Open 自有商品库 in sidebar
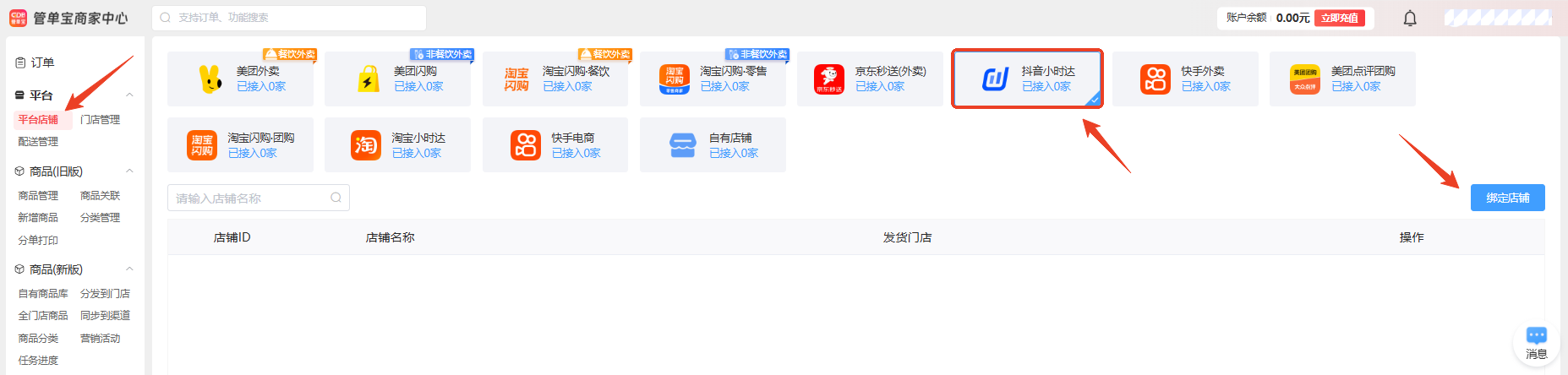 pyautogui.click(x=43, y=294)
